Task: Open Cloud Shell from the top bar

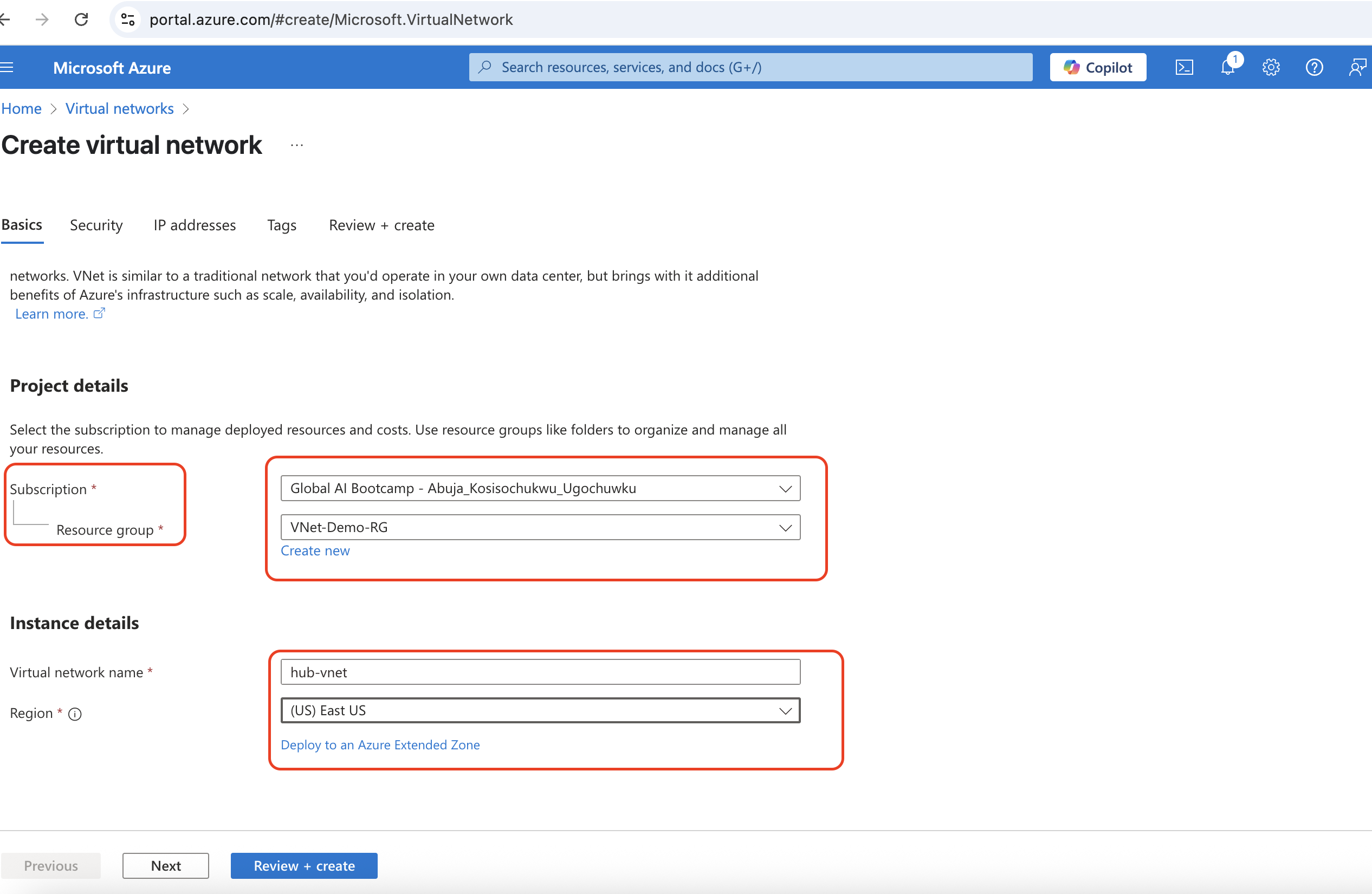Action: 1184,67
